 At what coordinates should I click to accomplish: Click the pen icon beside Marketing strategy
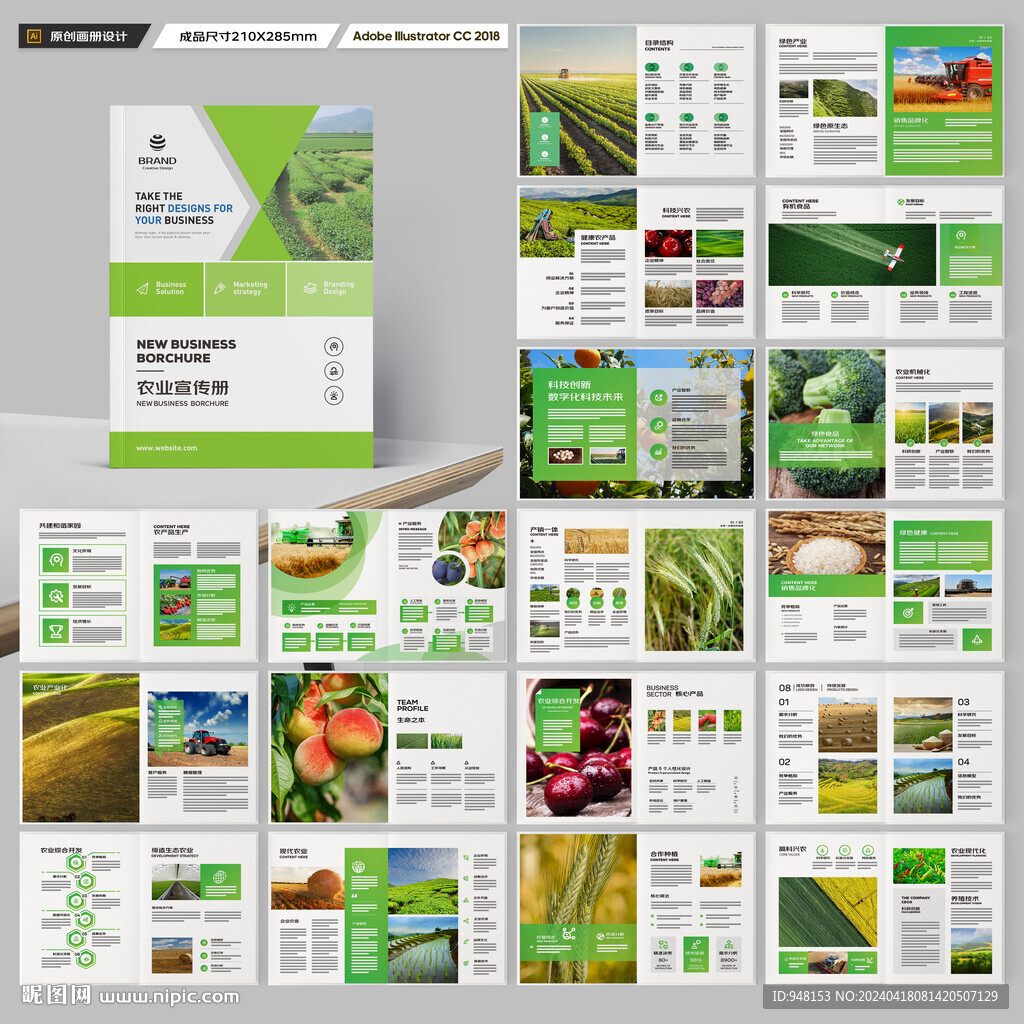[219, 288]
